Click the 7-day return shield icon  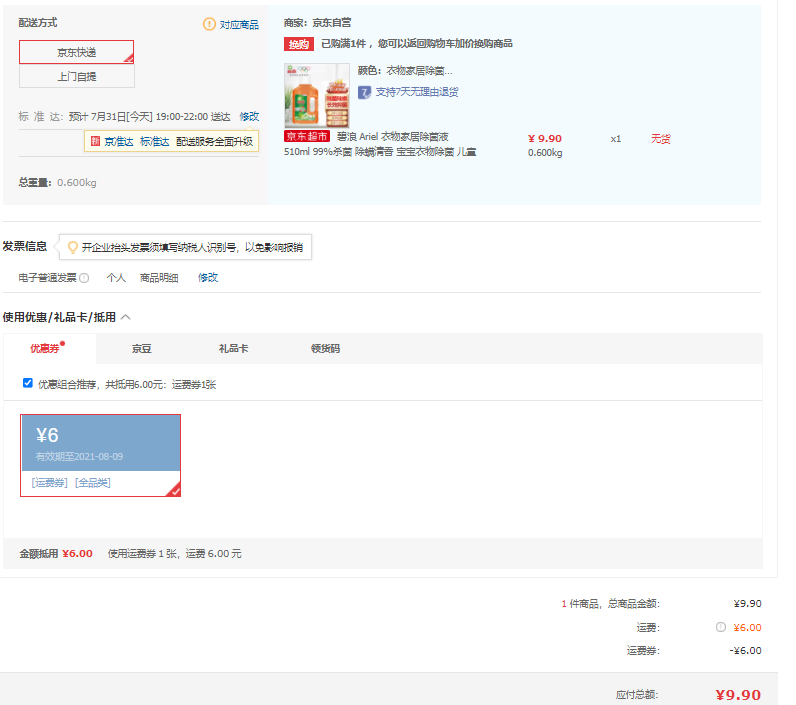(364, 92)
